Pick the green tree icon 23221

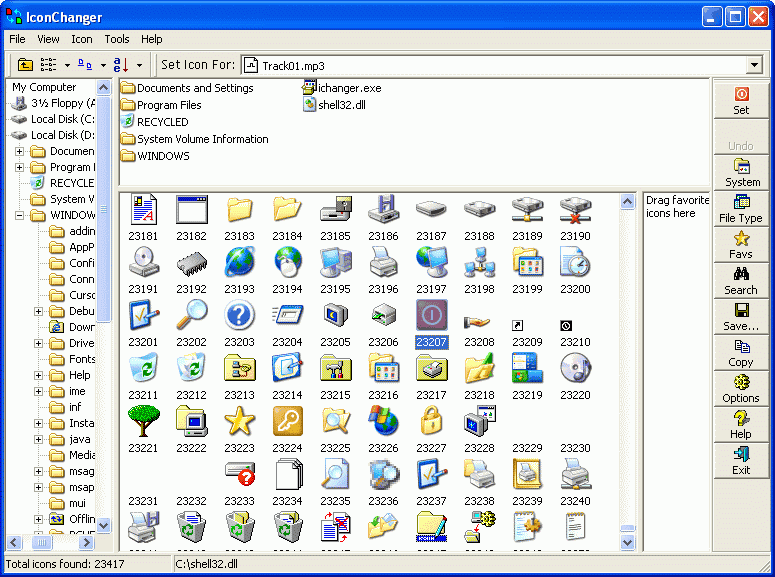click(x=143, y=421)
